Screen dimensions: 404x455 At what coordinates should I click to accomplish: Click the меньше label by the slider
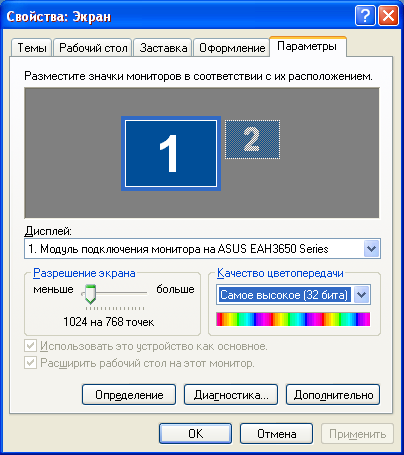click(53, 289)
